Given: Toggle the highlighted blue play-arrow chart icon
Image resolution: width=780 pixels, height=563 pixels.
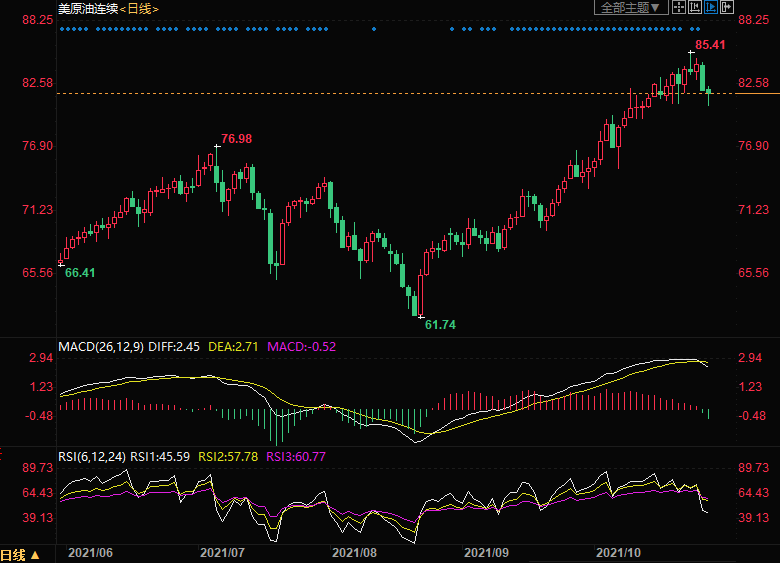Looking at the screenshot, I should (712, 8).
